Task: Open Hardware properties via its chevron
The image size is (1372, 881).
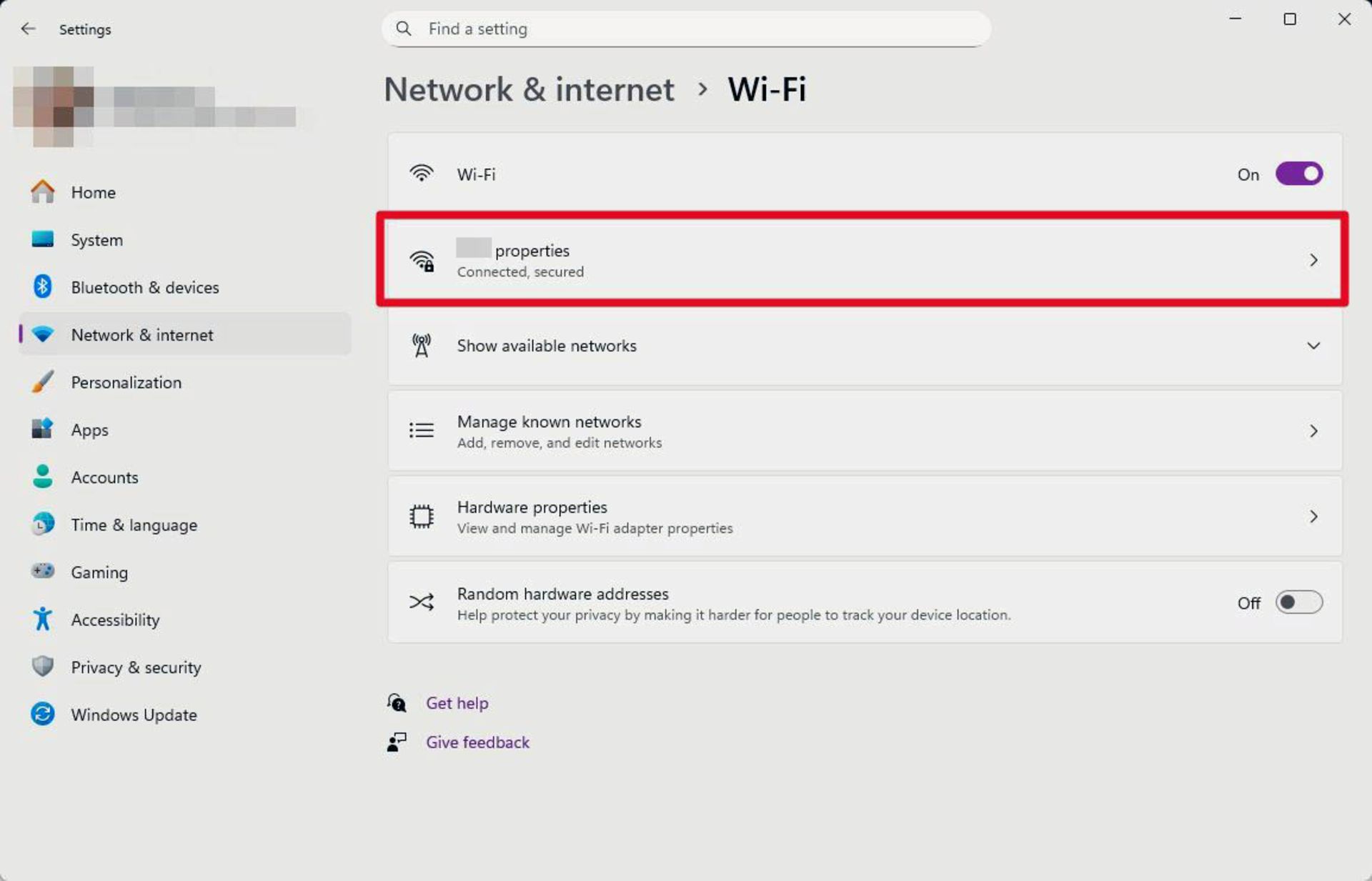Action: tap(1314, 516)
